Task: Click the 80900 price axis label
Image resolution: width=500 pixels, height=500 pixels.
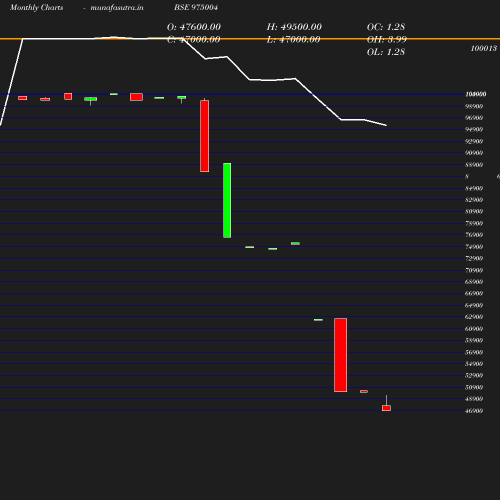Action: point(474,211)
